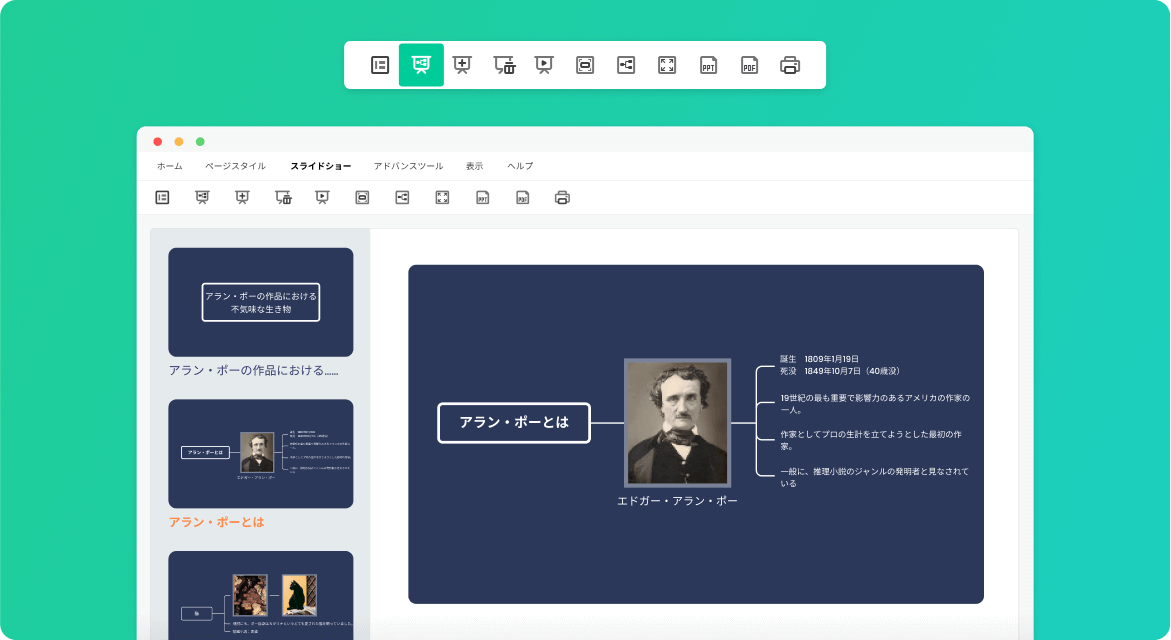
Task: Click slide title アラン・ポーの作品における……
Action: tap(253, 370)
